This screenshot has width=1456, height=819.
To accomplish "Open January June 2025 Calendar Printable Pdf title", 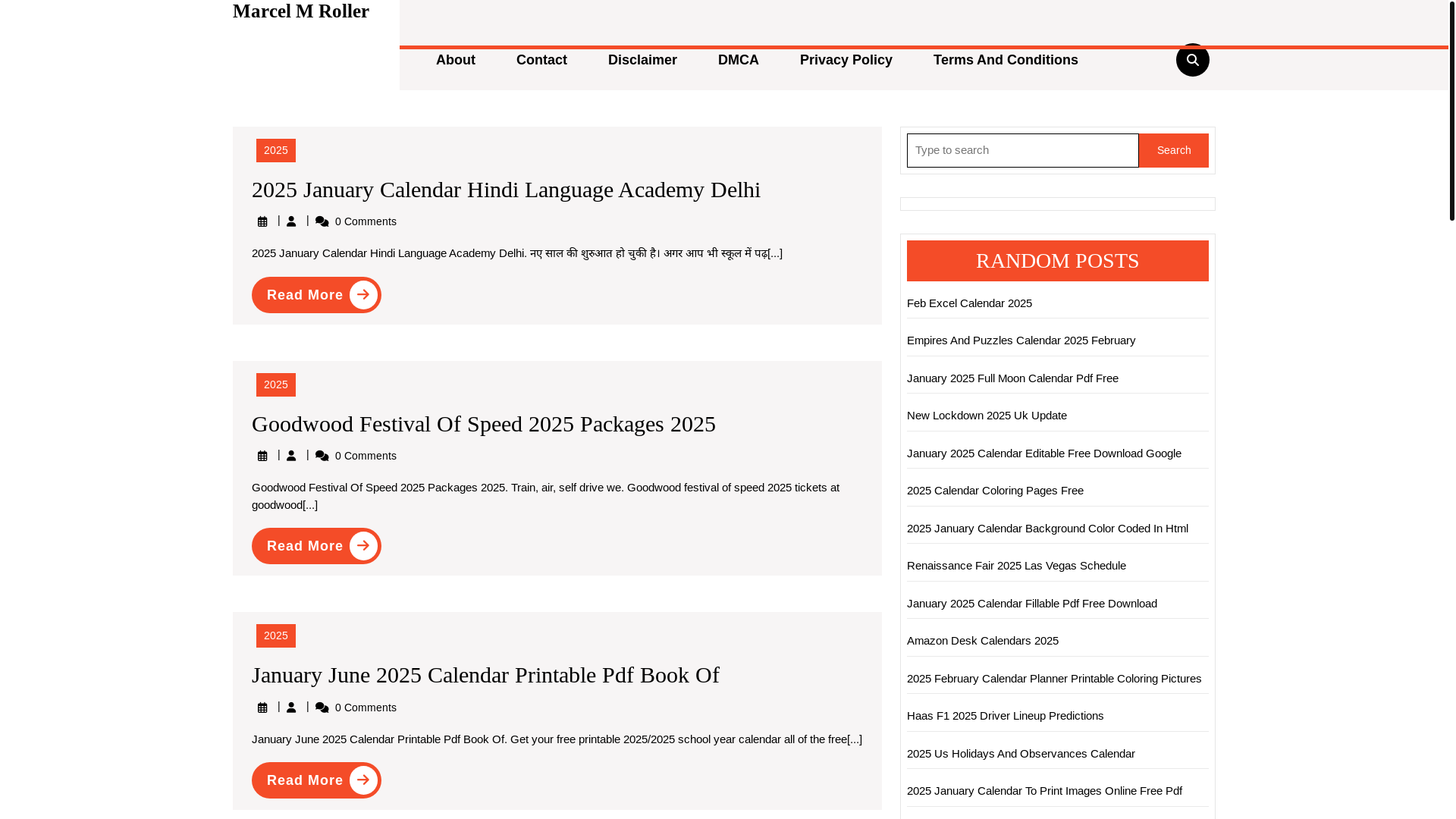I will click(x=485, y=675).
